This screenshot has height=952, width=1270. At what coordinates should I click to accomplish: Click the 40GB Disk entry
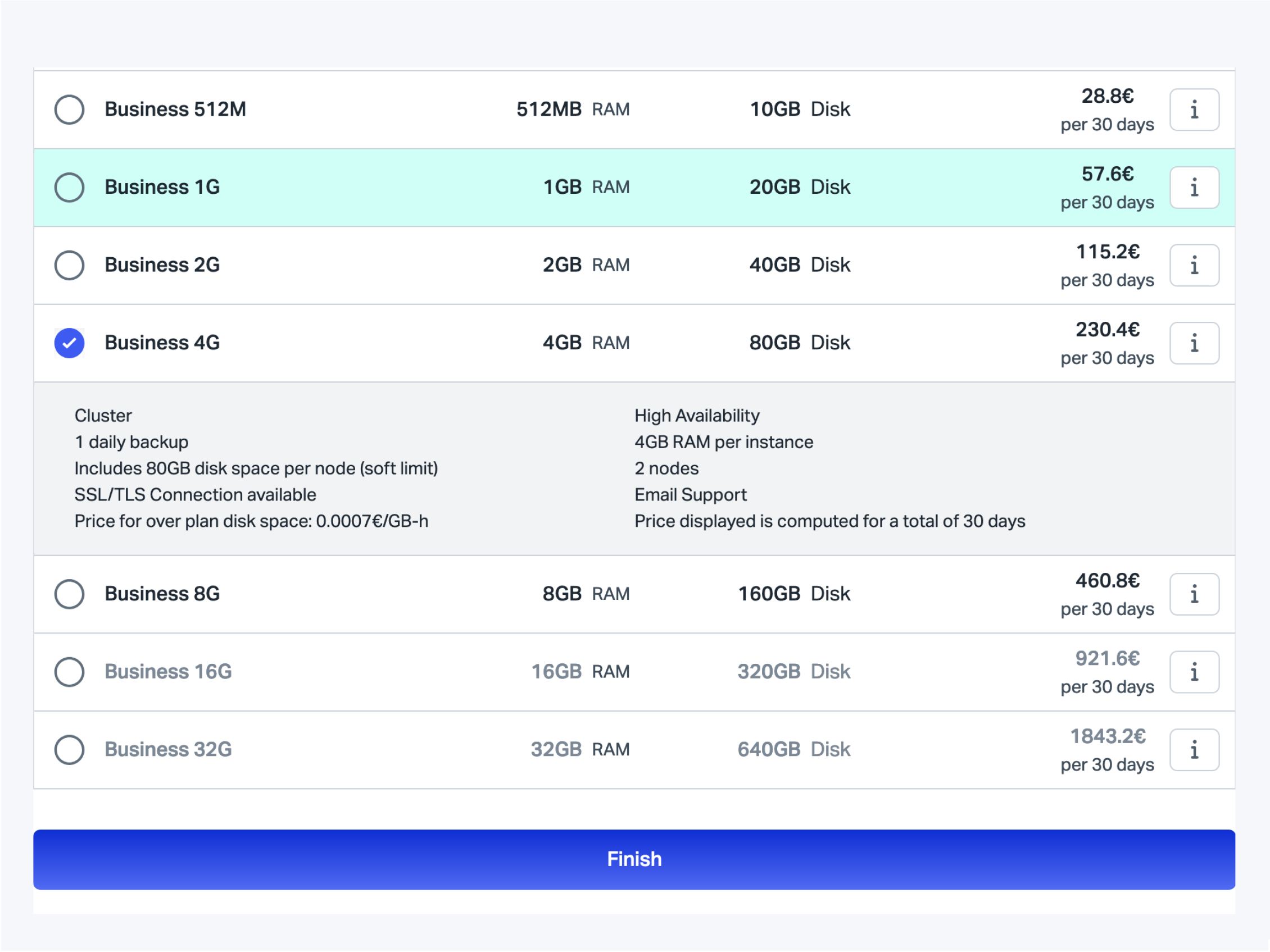(799, 265)
